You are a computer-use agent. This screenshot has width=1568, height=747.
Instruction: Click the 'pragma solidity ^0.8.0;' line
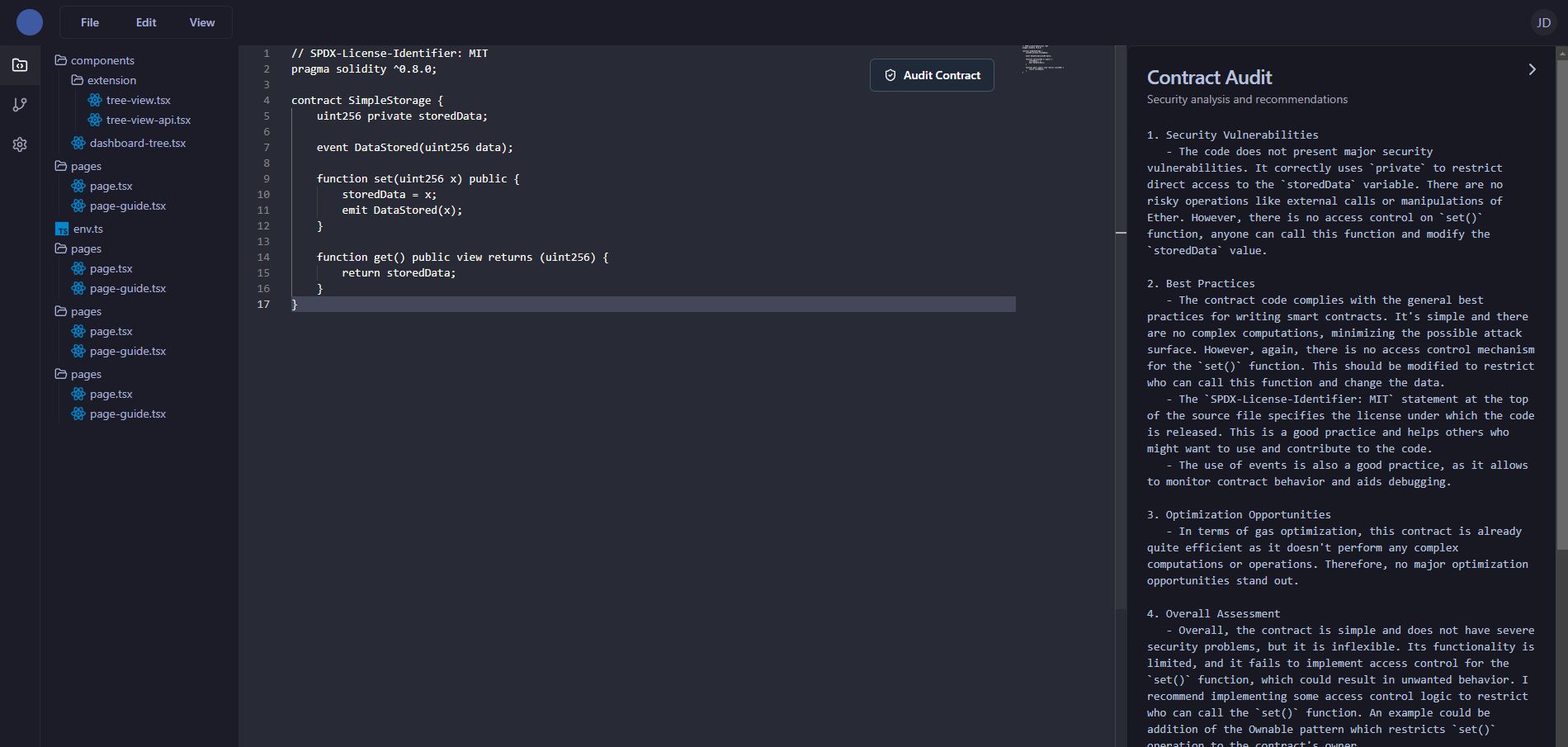[x=364, y=69]
